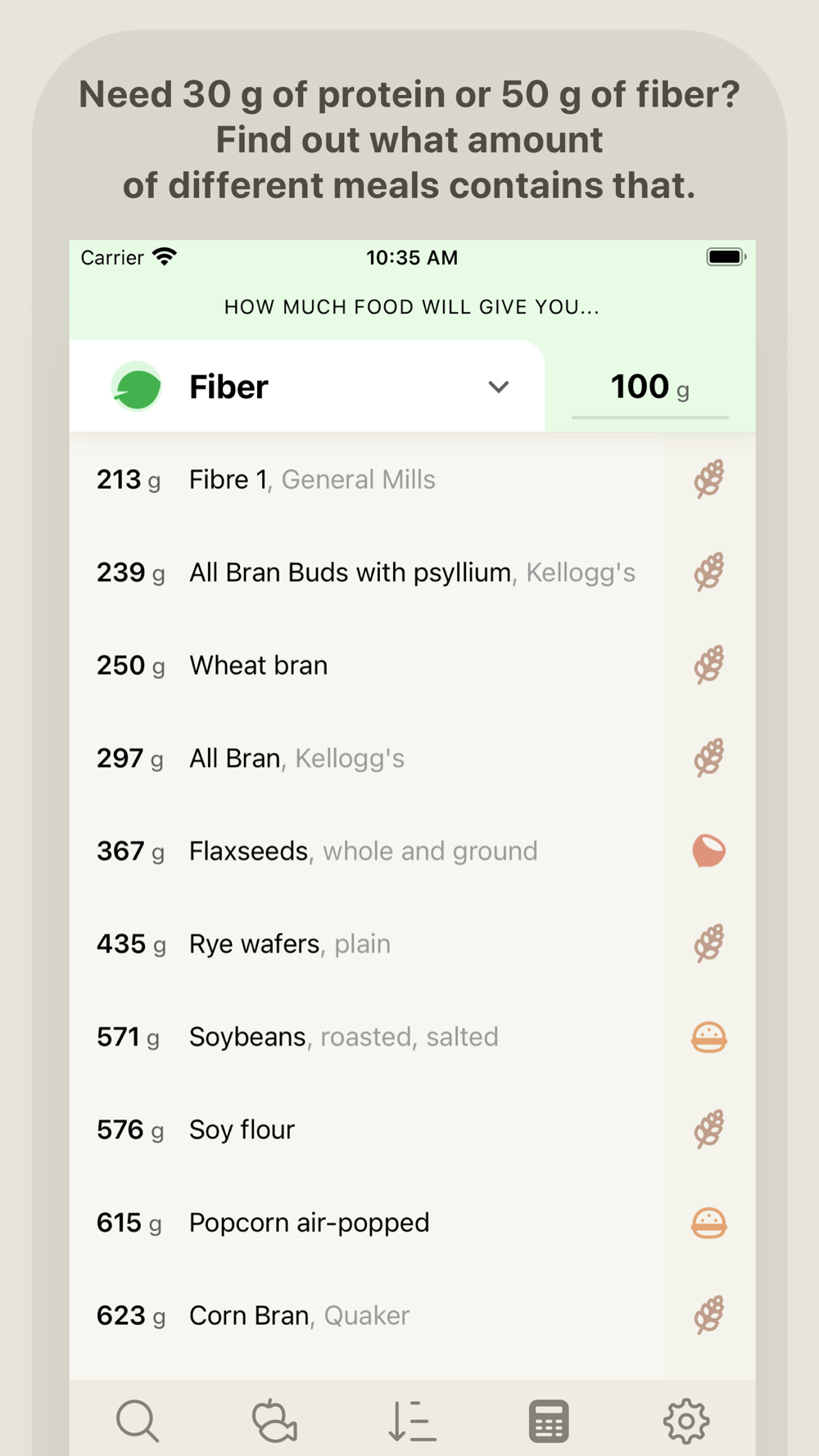Open the settings gear icon
The height and width of the screenshot is (1456, 819).
pos(686,1421)
